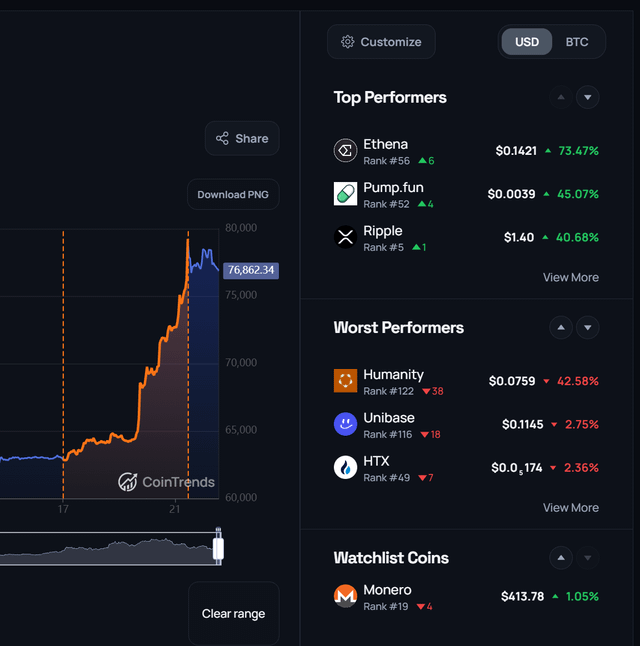640x646 pixels.
Task: Click Rank #122 under Humanity
Action: (x=388, y=391)
